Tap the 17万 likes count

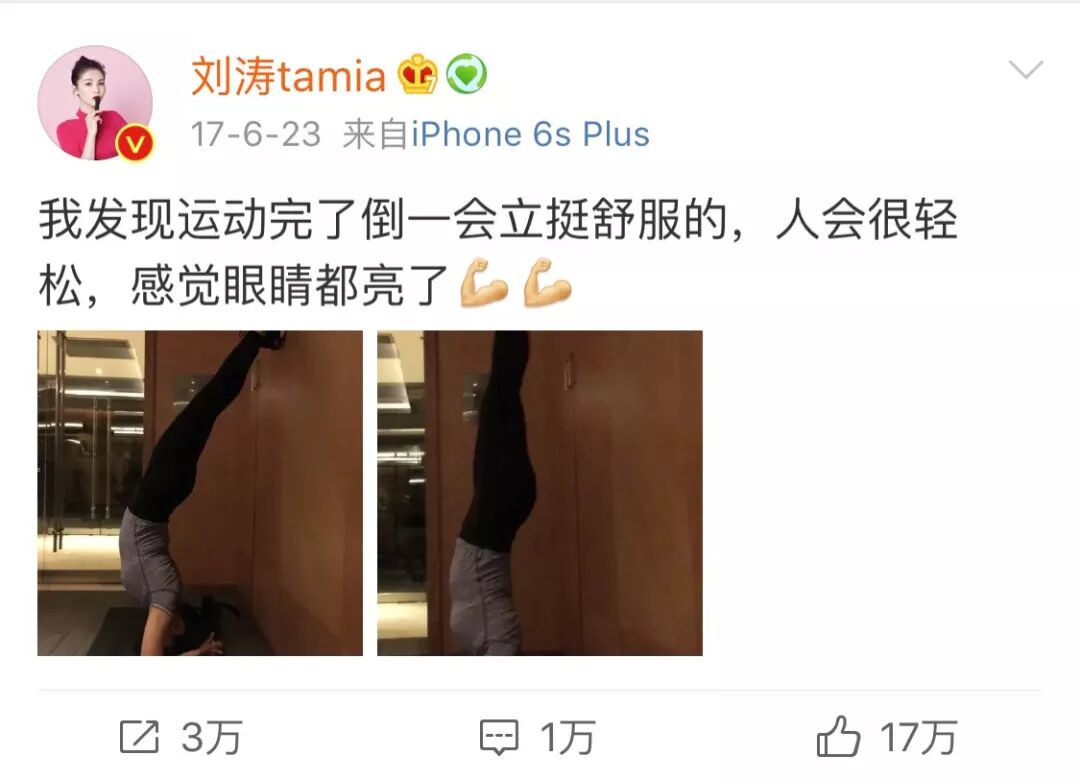pyautogui.click(x=919, y=737)
